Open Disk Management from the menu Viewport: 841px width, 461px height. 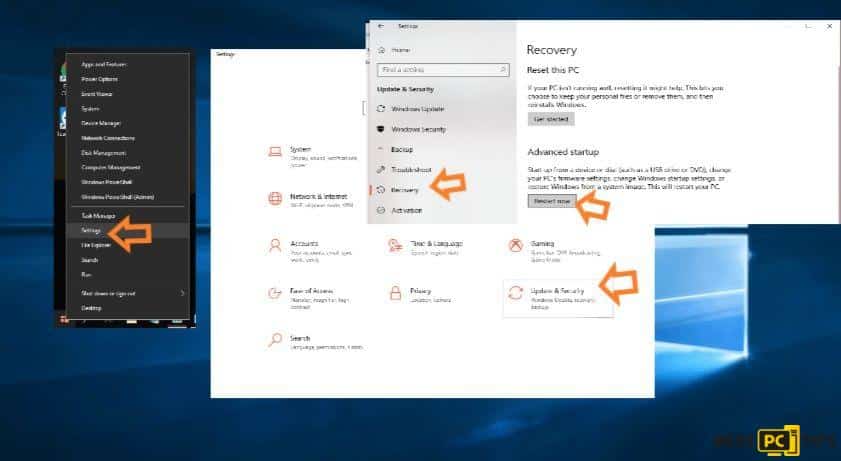[x=104, y=153]
